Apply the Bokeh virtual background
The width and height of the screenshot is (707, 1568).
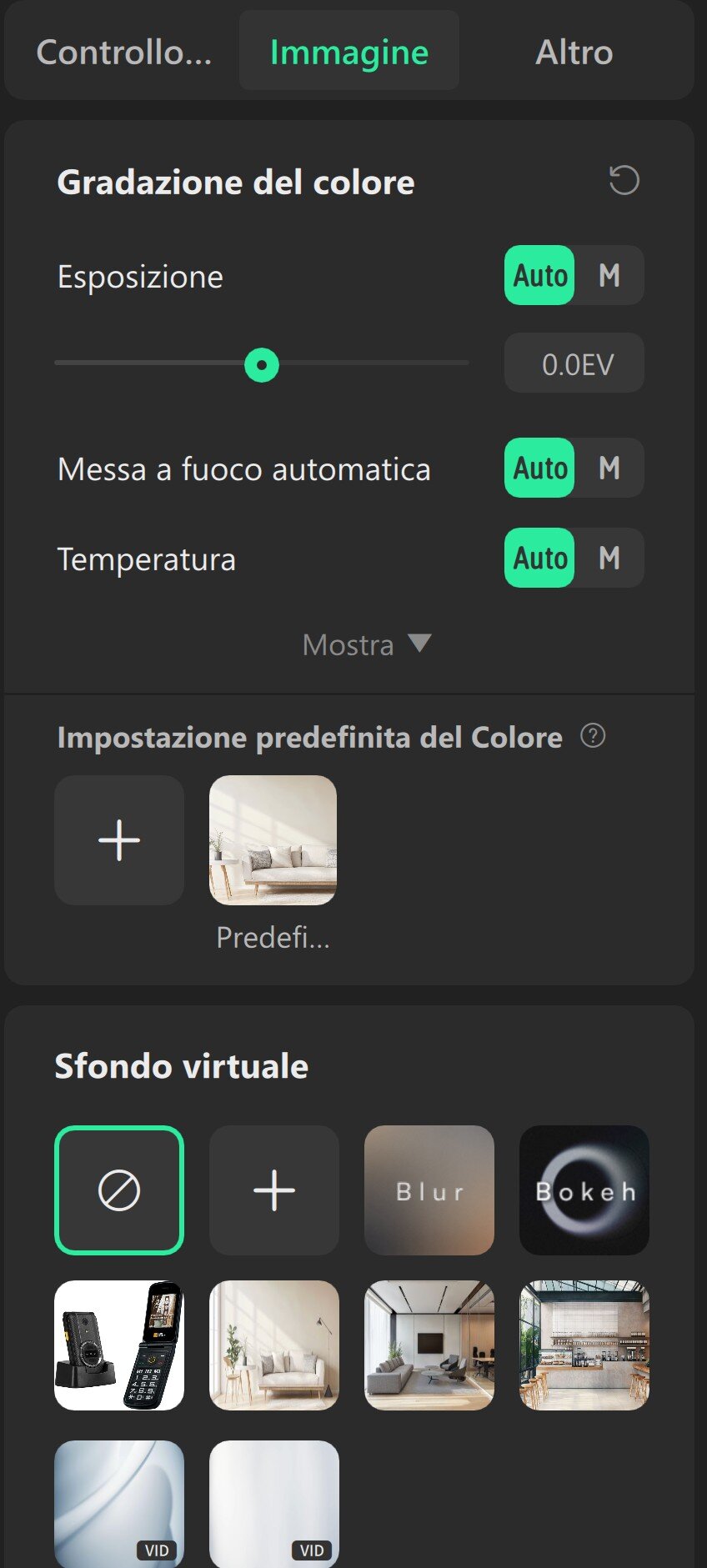click(584, 1190)
